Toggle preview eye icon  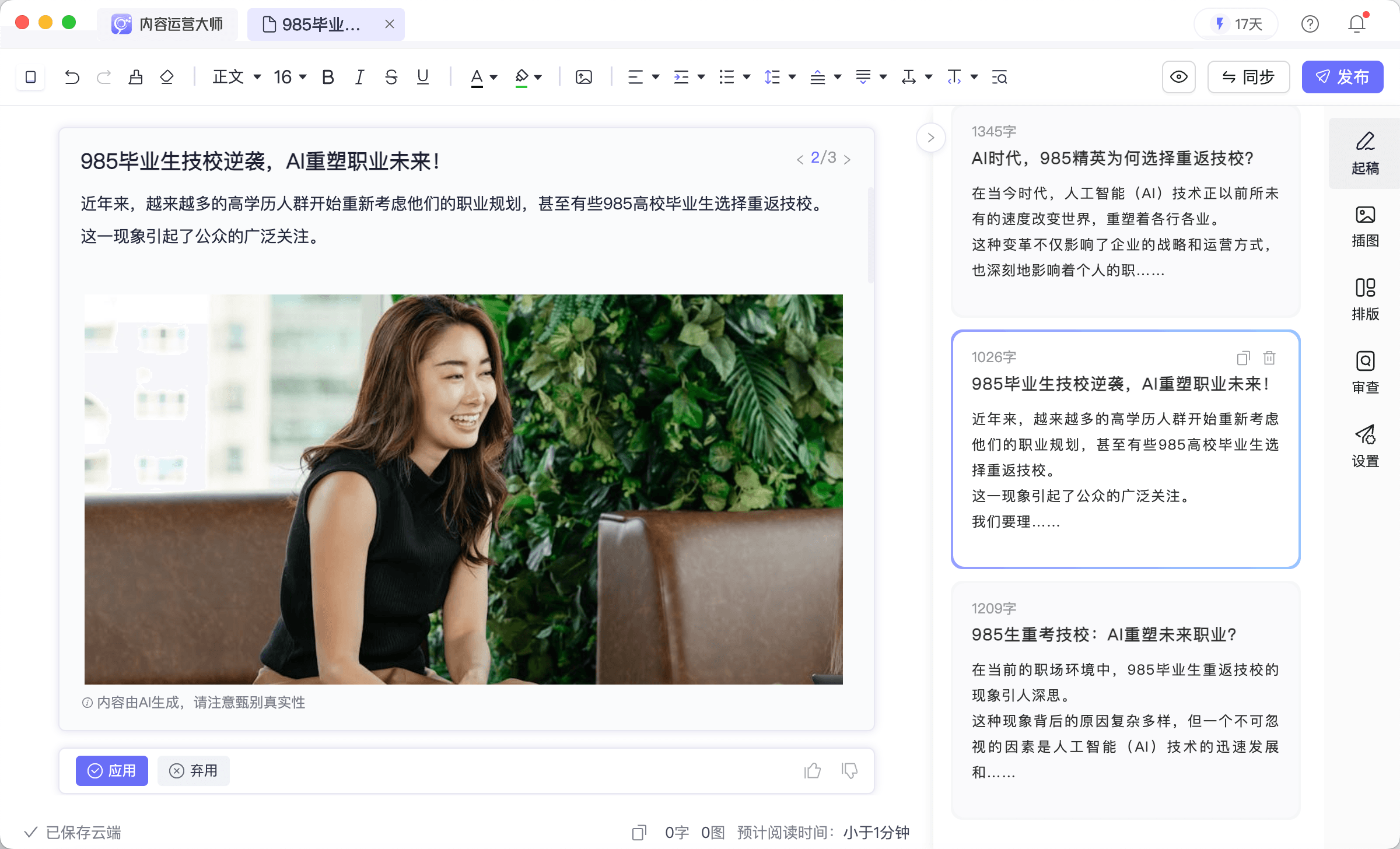(1178, 77)
